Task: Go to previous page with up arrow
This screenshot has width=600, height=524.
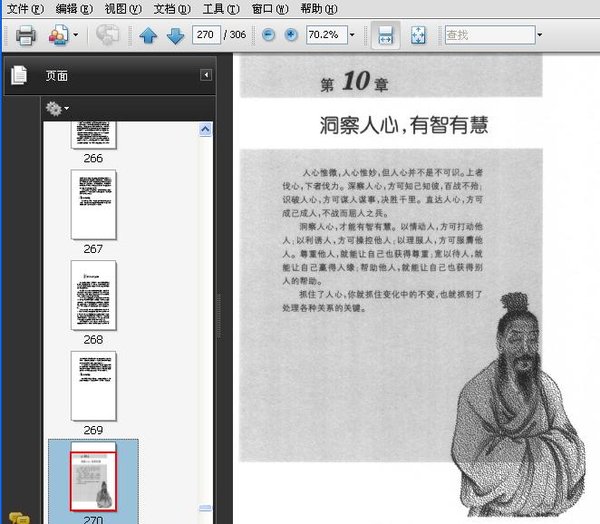Action: coord(148,36)
